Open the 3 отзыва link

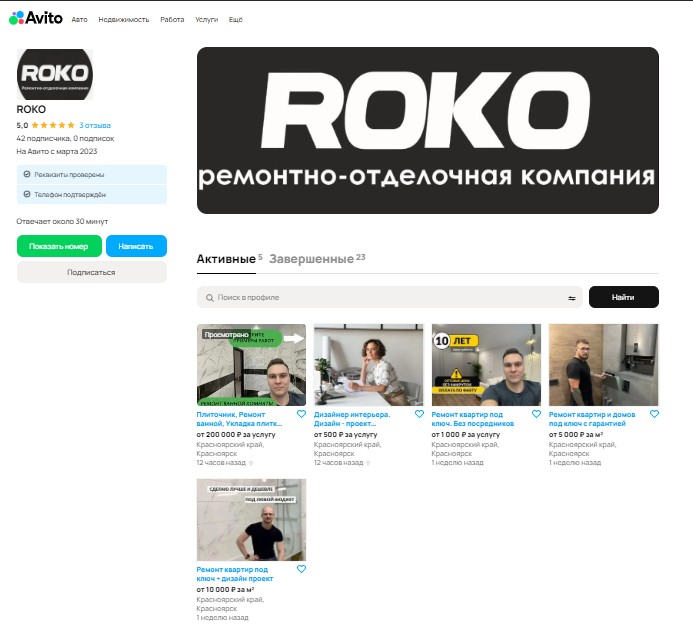point(95,125)
